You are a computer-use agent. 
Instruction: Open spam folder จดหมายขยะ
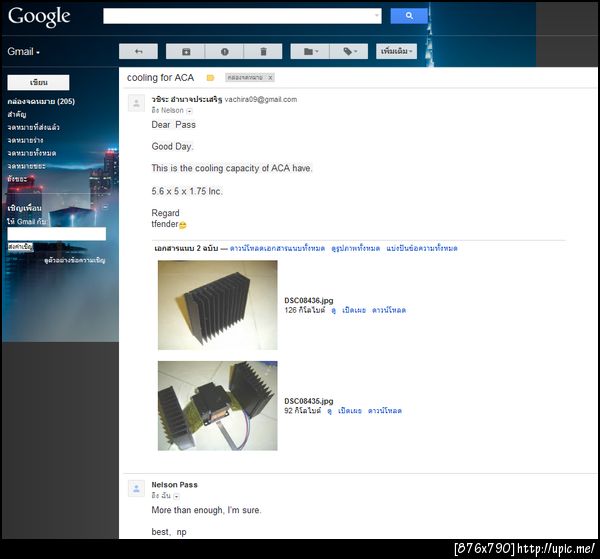pos(26,166)
